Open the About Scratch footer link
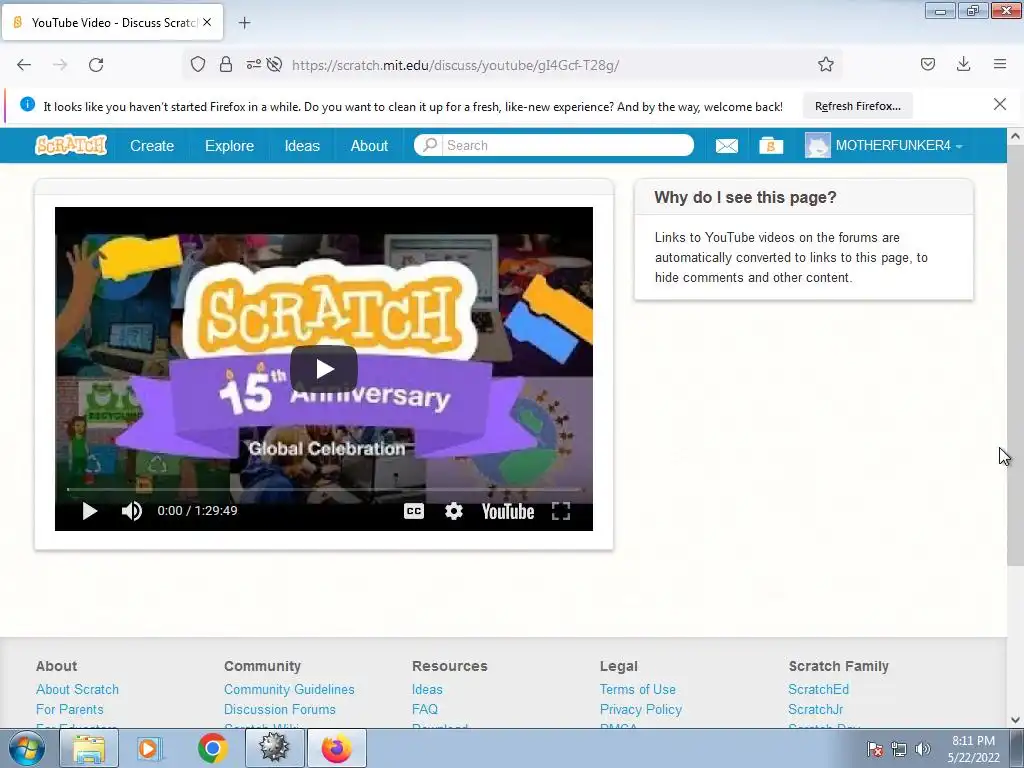This screenshot has width=1024, height=768. click(77, 690)
